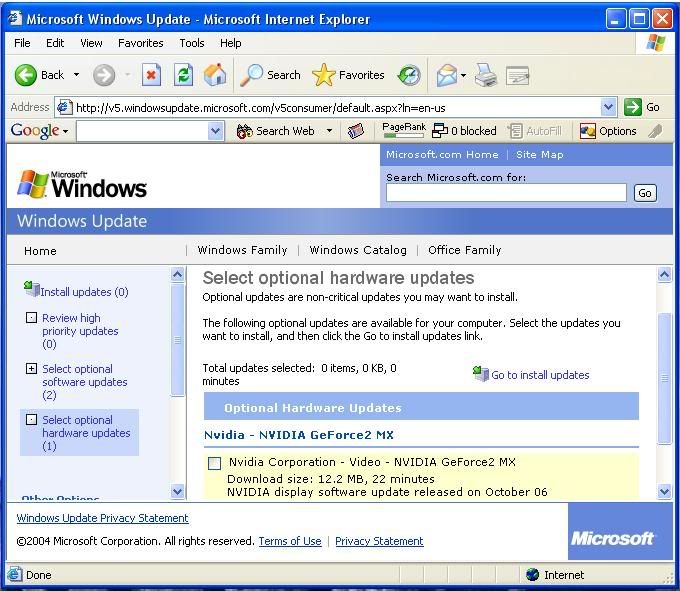Image resolution: width=680 pixels, height=591 pixels.
Task: Open the Search Web dropdown arrow
Action: coord(330,131)
